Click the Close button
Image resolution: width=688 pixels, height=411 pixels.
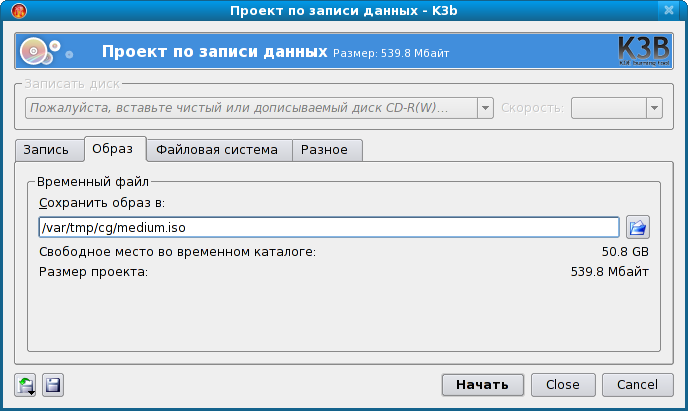[x=563, y=385]
